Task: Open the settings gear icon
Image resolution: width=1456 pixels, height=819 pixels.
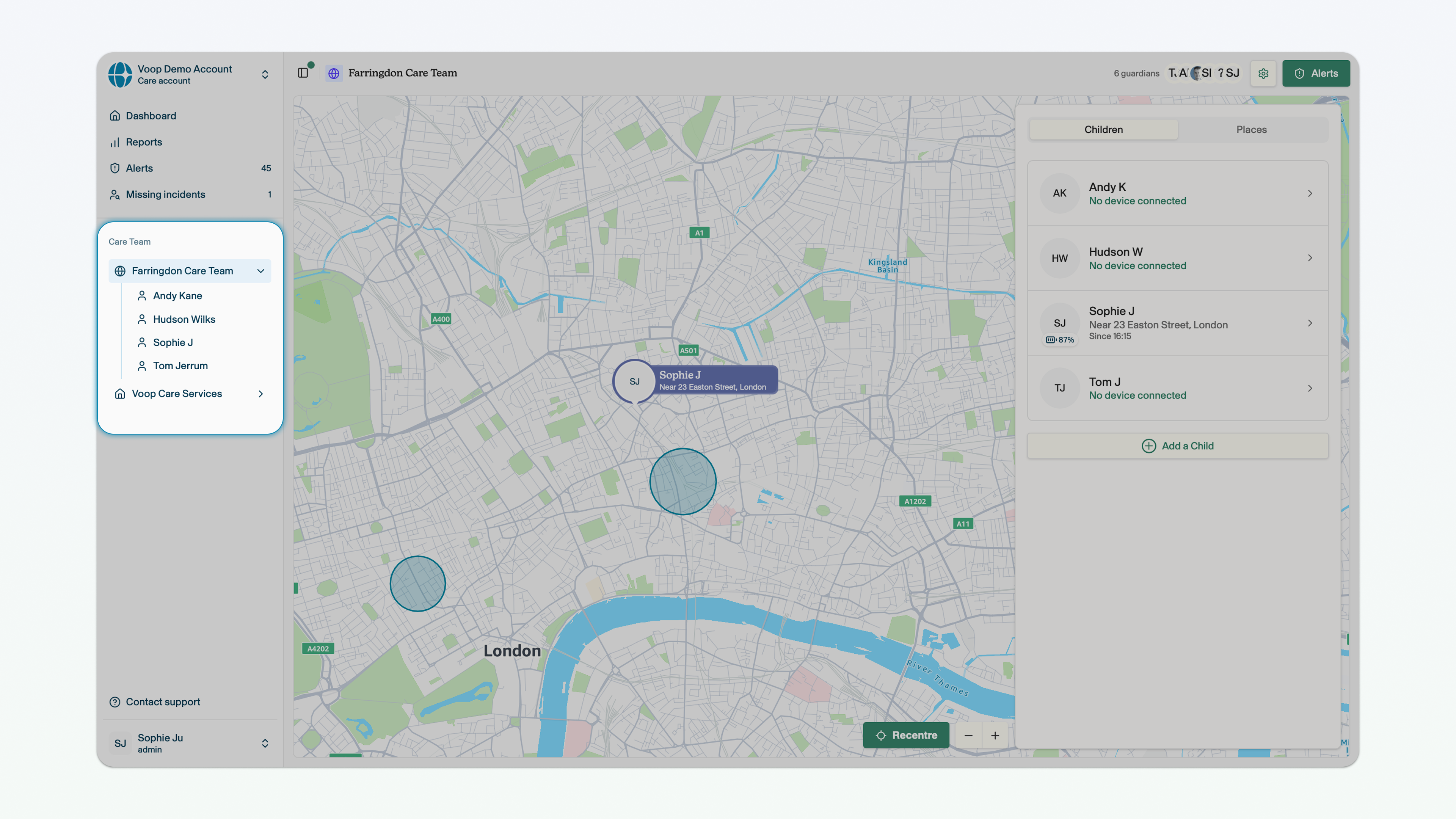Action: coord(1263,74)
